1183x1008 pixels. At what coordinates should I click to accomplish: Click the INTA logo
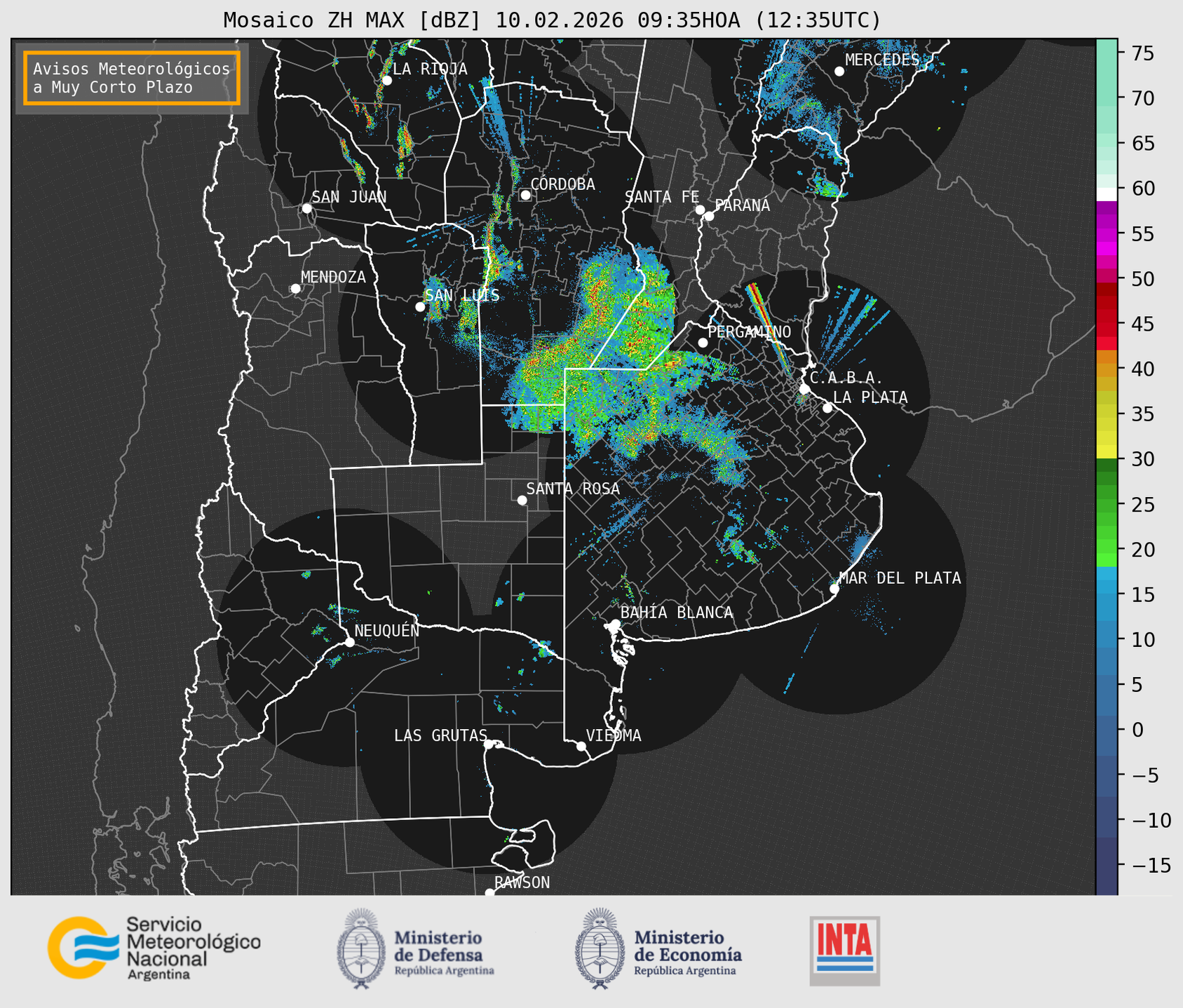pyautogui.click(x=845, y=951)
